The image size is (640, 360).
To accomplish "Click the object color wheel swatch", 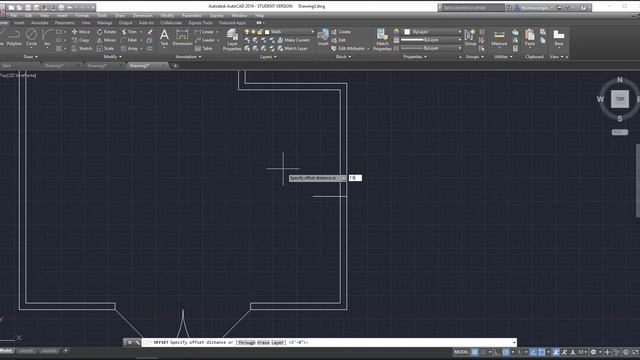I will [396, 32].
